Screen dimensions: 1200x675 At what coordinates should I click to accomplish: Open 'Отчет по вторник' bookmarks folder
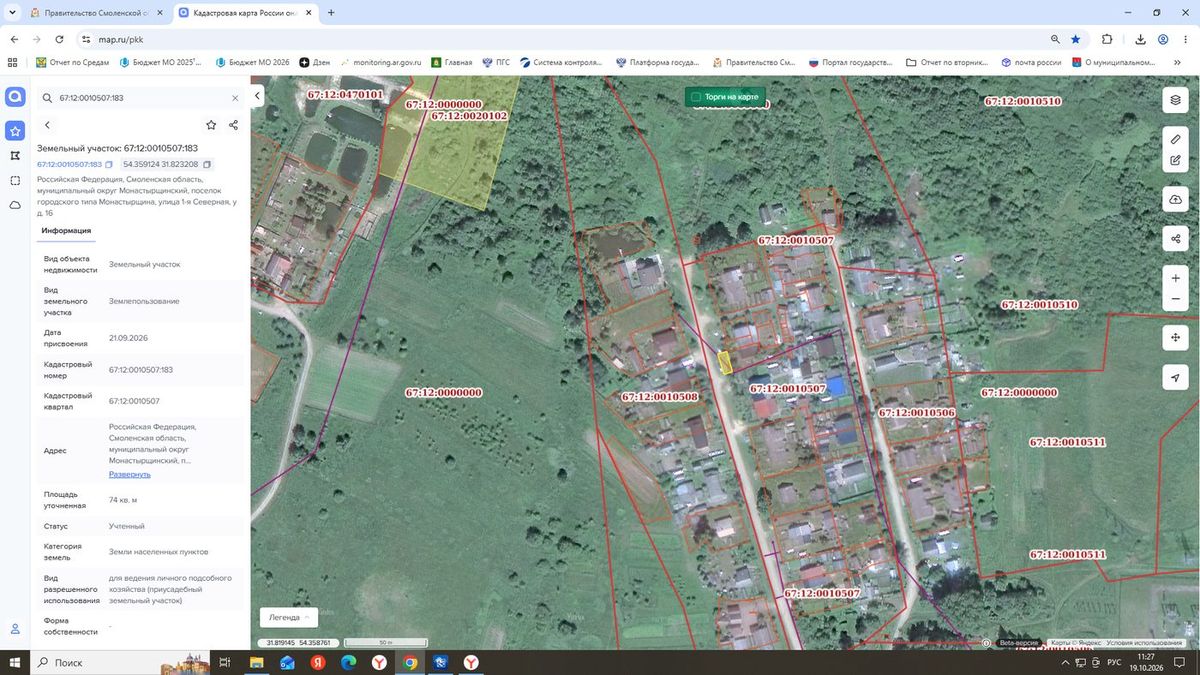pos(948,62)
